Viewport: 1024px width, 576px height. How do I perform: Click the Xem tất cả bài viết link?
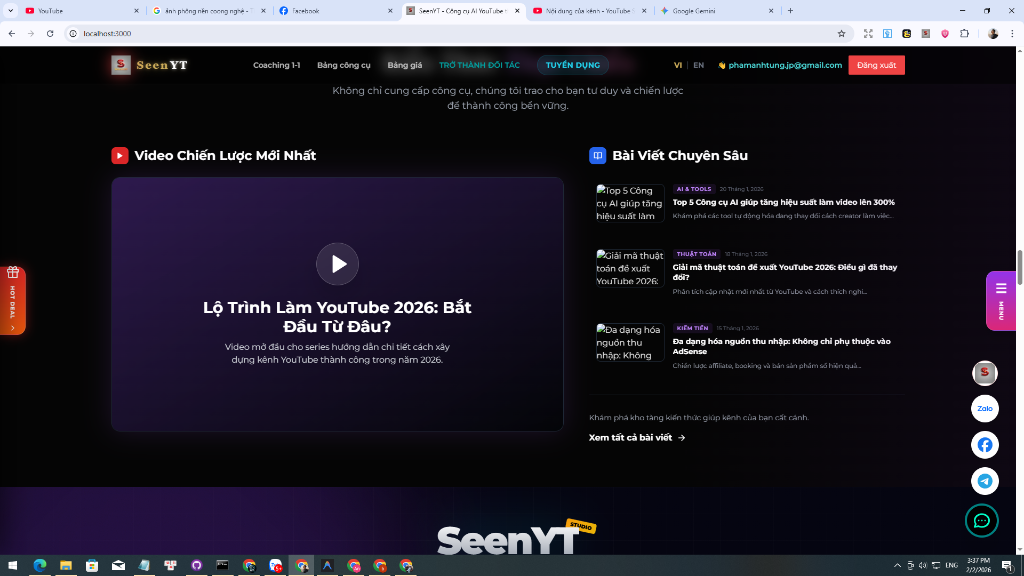pos(637,437)
